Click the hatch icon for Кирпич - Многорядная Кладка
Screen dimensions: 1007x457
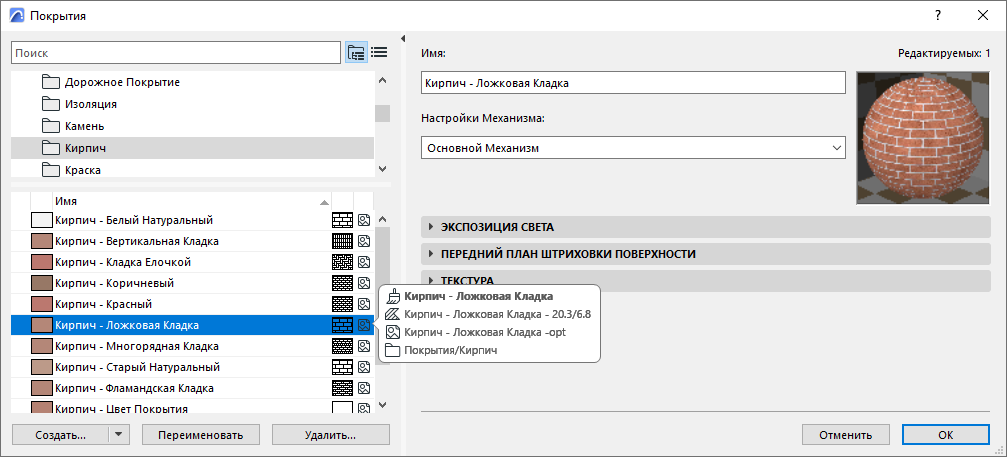[x=343, y=346]
